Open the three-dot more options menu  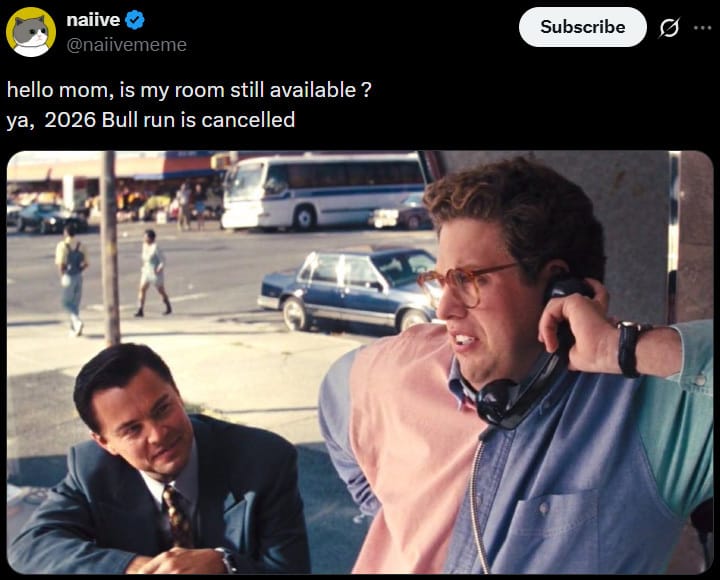coord(702,28)
